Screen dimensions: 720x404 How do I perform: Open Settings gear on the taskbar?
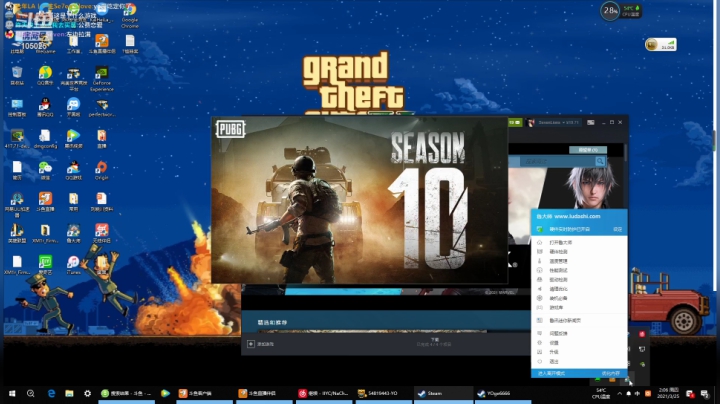click(87, 393)
